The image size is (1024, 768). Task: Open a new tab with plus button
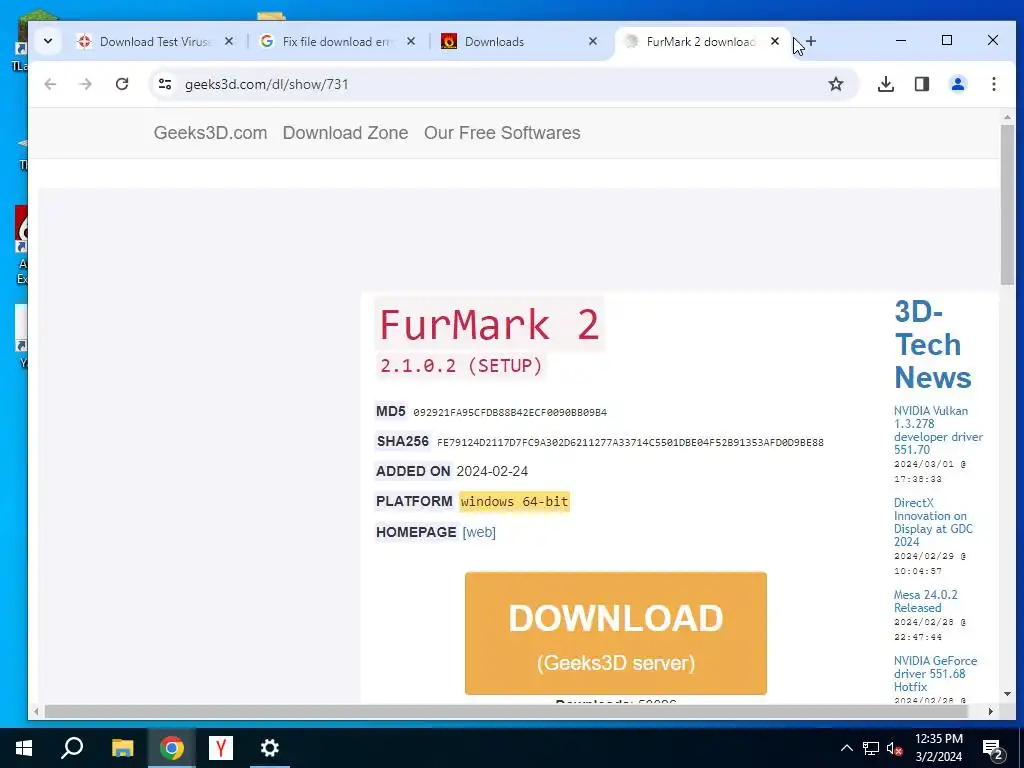tap(810, 41)
